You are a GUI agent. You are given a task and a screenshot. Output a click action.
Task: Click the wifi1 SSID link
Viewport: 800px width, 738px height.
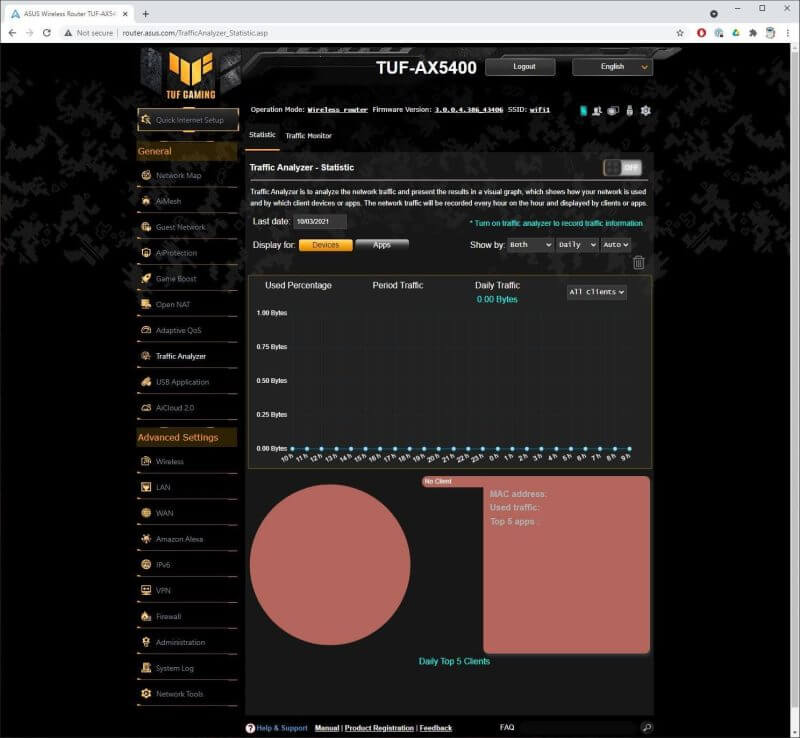540,110
